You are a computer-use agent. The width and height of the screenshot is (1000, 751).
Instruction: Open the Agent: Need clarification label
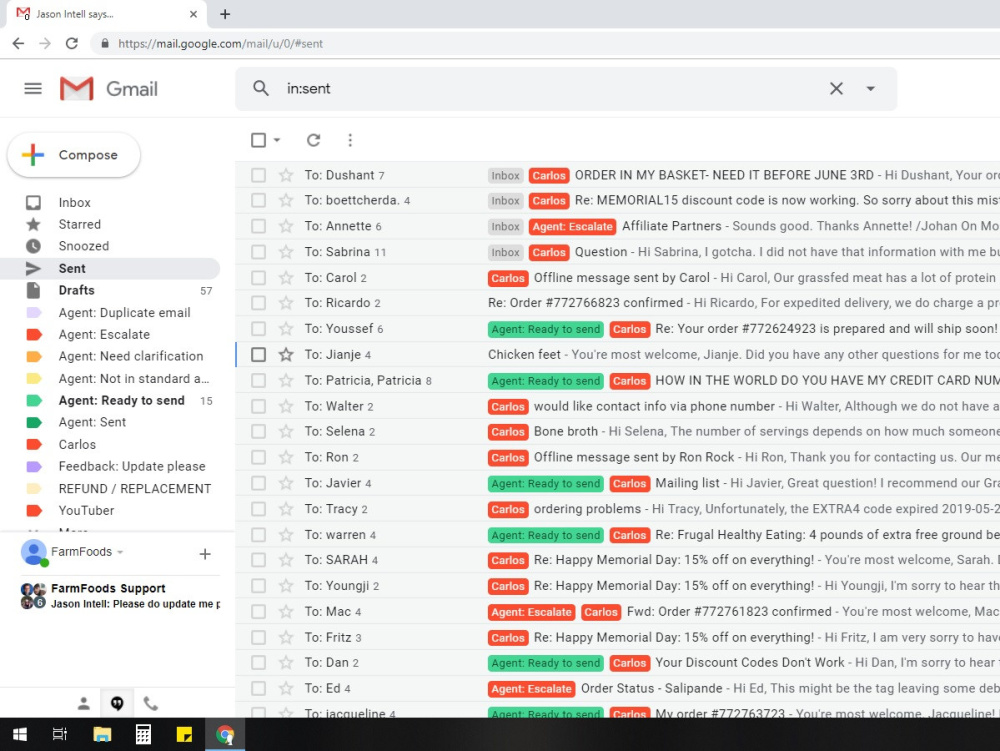[131, 356]
